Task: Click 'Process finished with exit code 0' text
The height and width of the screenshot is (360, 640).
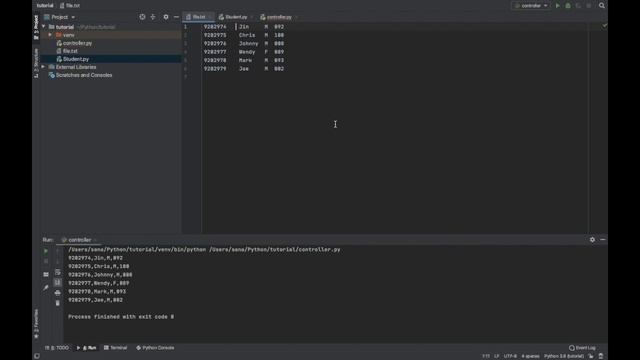Action: pos(121,317)
